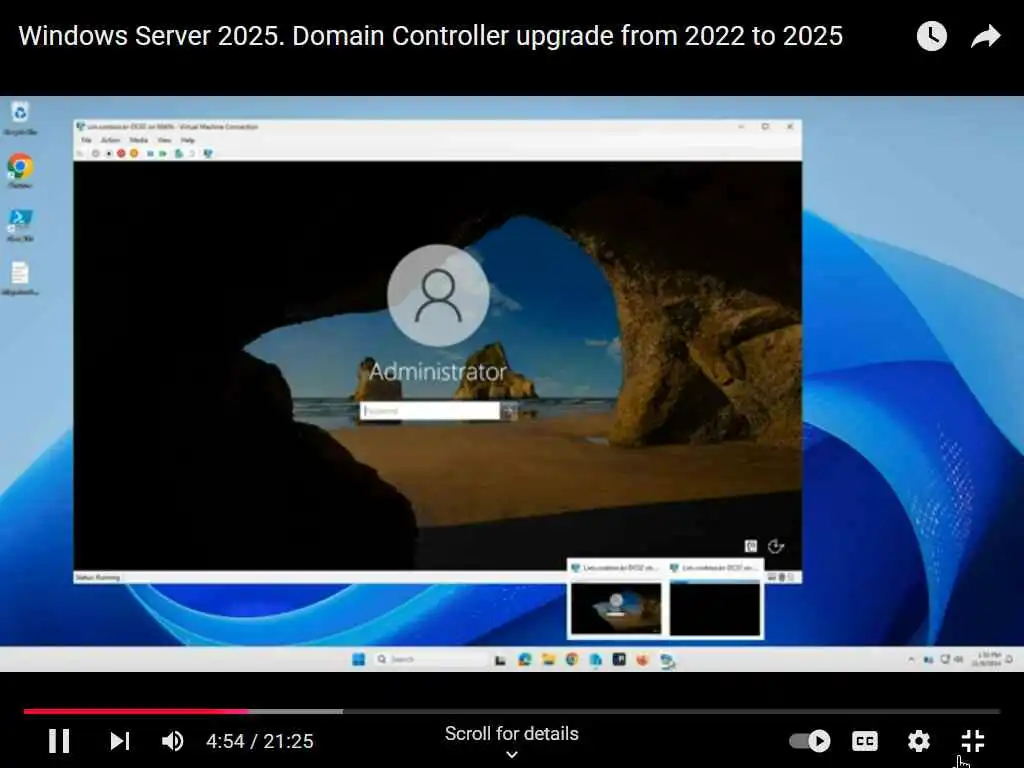The image size is (1024, 768).
Task: Click the VM Turn Off toolbar icon
Action: pyautogui.click(x=109, y=153)
